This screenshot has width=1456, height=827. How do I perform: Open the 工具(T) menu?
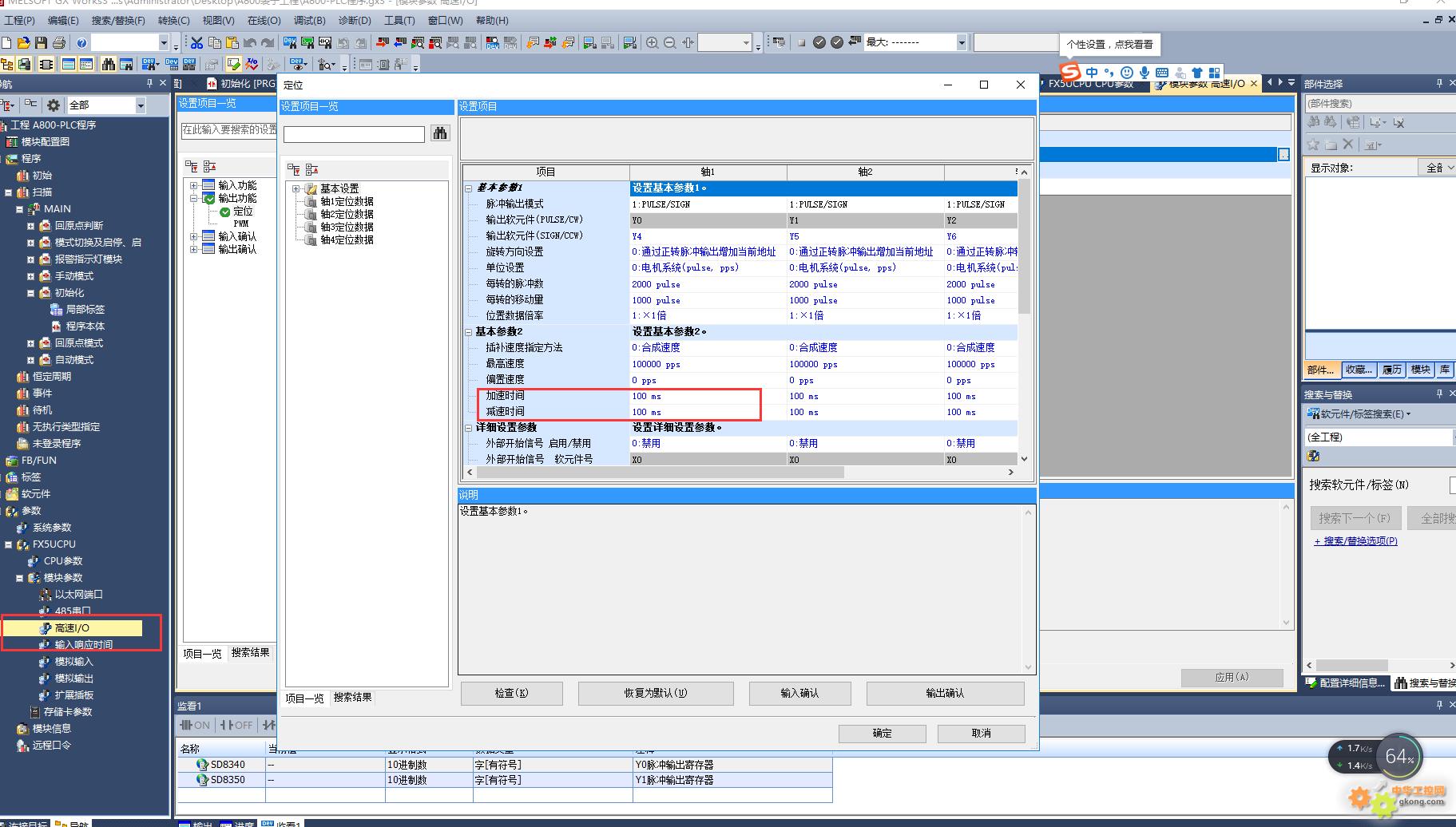coord(399,20)
